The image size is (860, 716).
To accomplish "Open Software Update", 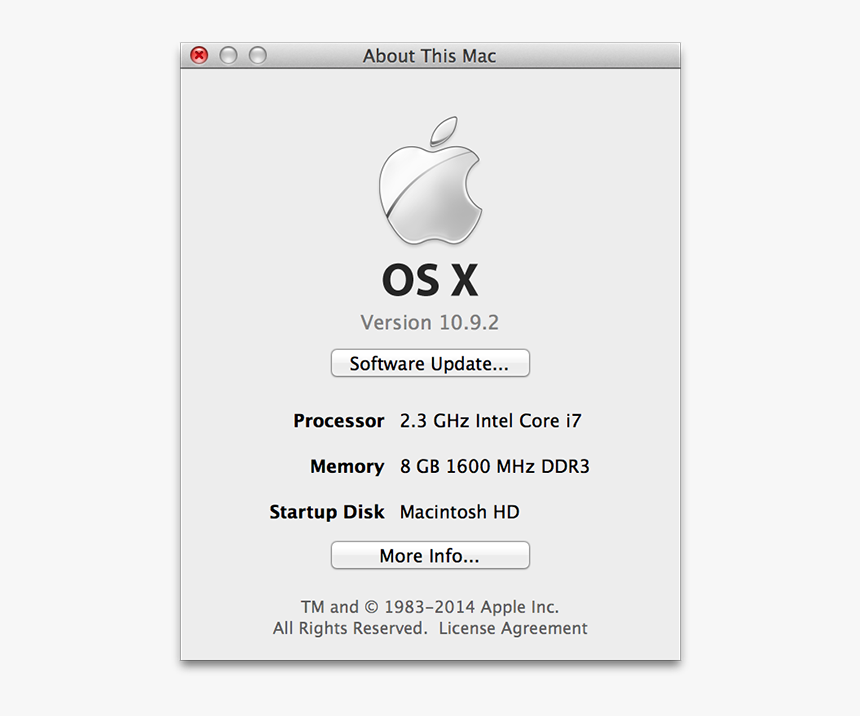I will tap(430, 363).
